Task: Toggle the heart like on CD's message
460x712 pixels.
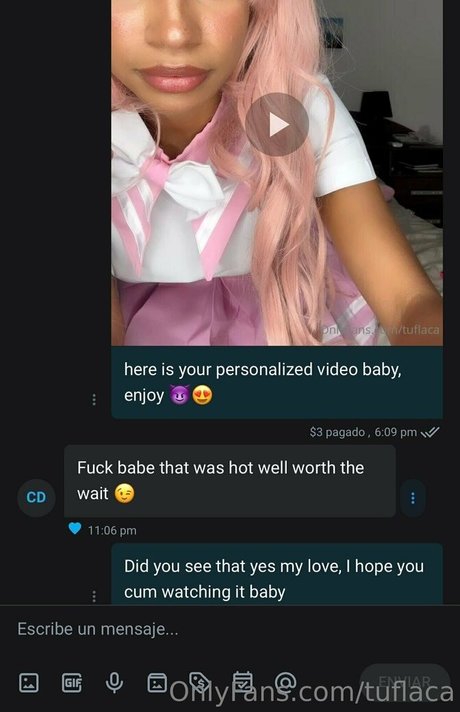Action: [x=75, y=529]
